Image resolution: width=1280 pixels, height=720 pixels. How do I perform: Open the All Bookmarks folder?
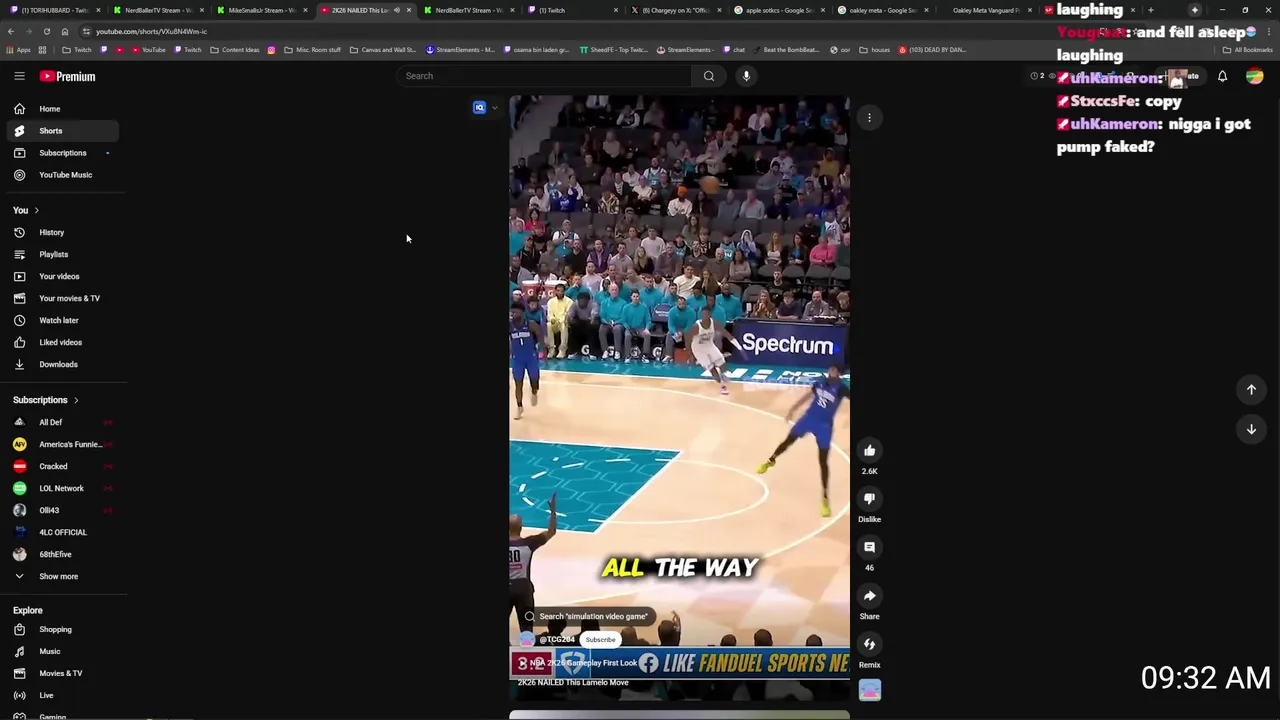pyautogui.click(x=1247, y=49)
